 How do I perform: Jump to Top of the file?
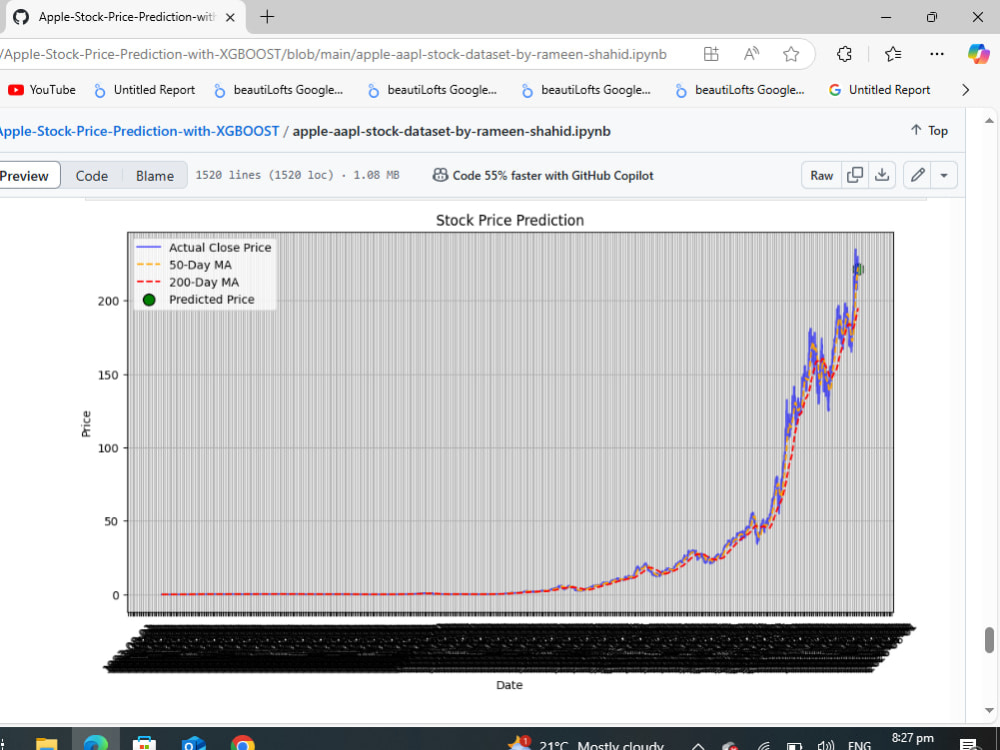pyautogui.click(x=929, y=131)
